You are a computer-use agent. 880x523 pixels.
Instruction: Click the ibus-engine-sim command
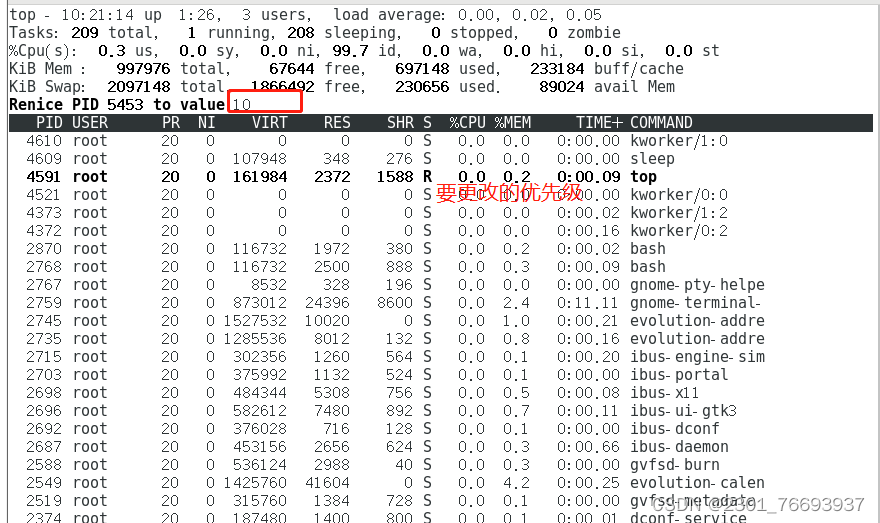697,356
